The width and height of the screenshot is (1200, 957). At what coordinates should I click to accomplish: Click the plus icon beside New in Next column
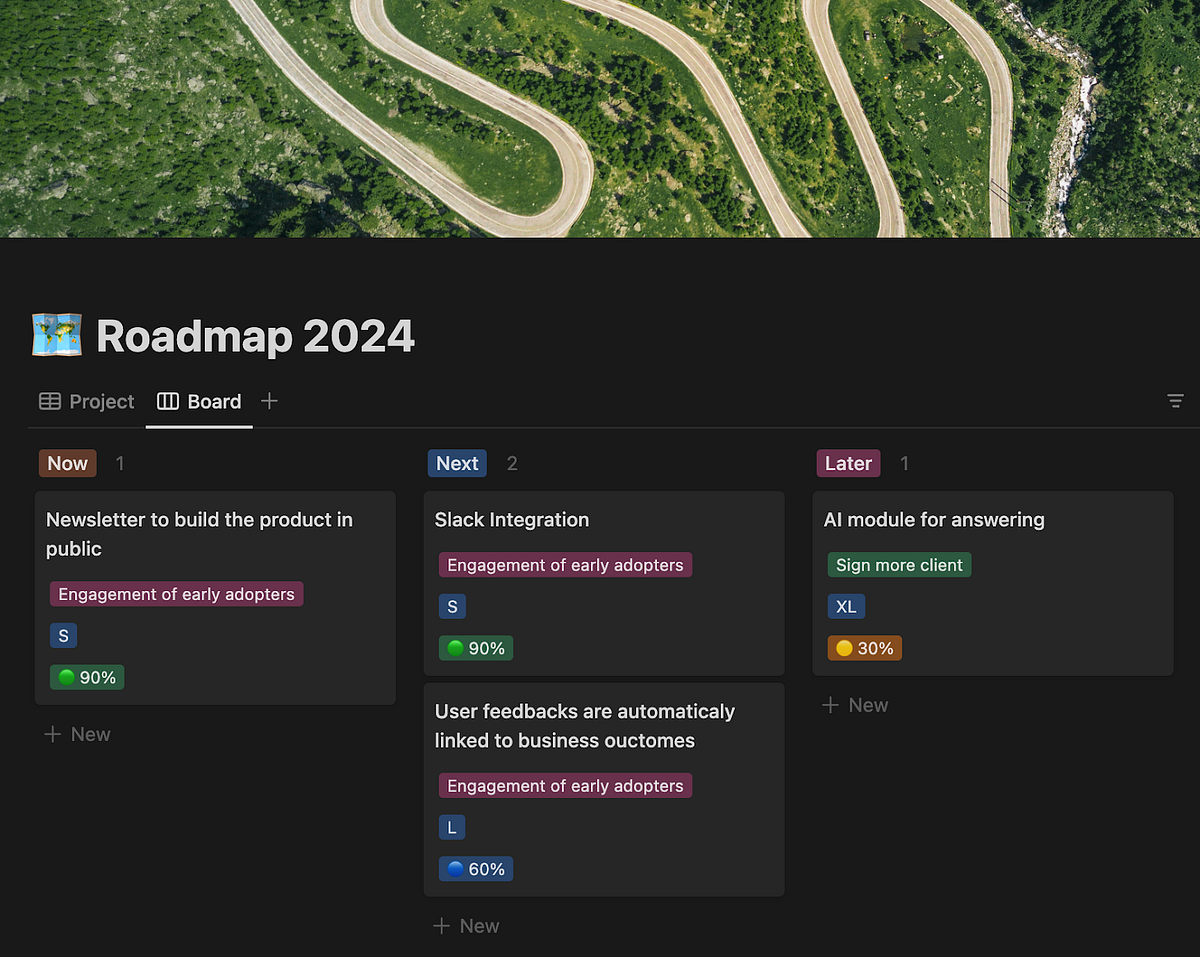(x=442, y=925)
